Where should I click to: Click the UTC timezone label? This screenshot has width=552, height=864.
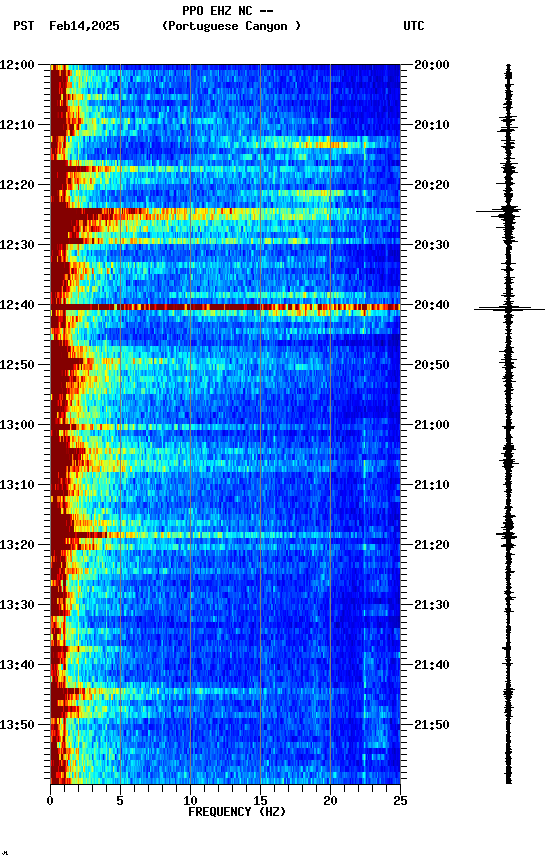click(x=414, y=26)
